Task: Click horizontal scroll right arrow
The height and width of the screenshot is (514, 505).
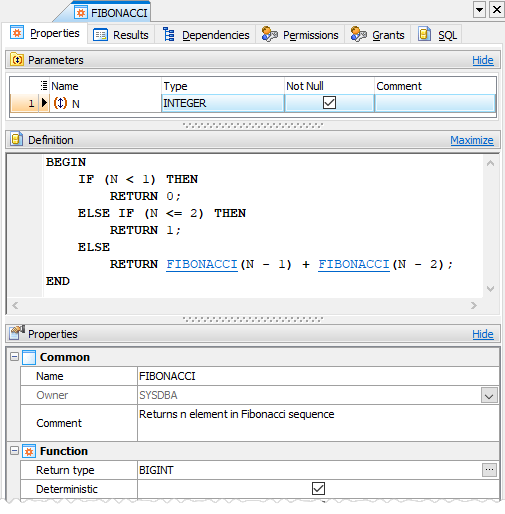Action: 474,305
